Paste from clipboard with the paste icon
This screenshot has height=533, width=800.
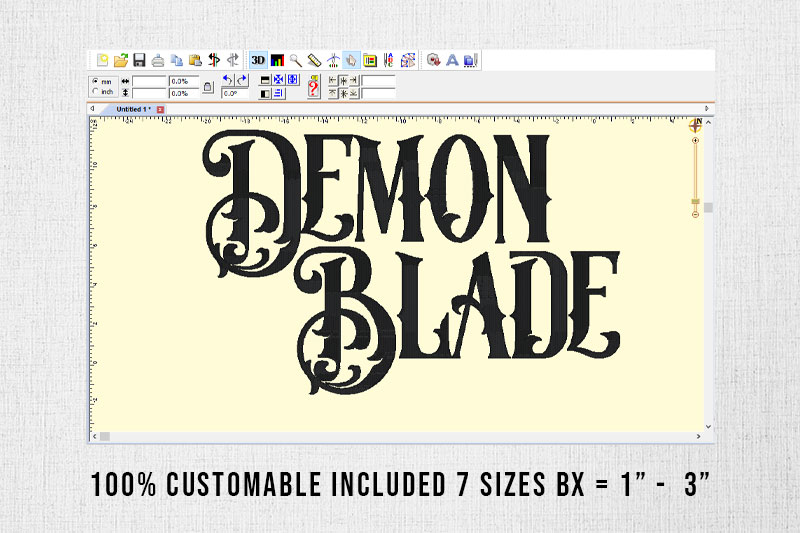[x=195, y=60]
